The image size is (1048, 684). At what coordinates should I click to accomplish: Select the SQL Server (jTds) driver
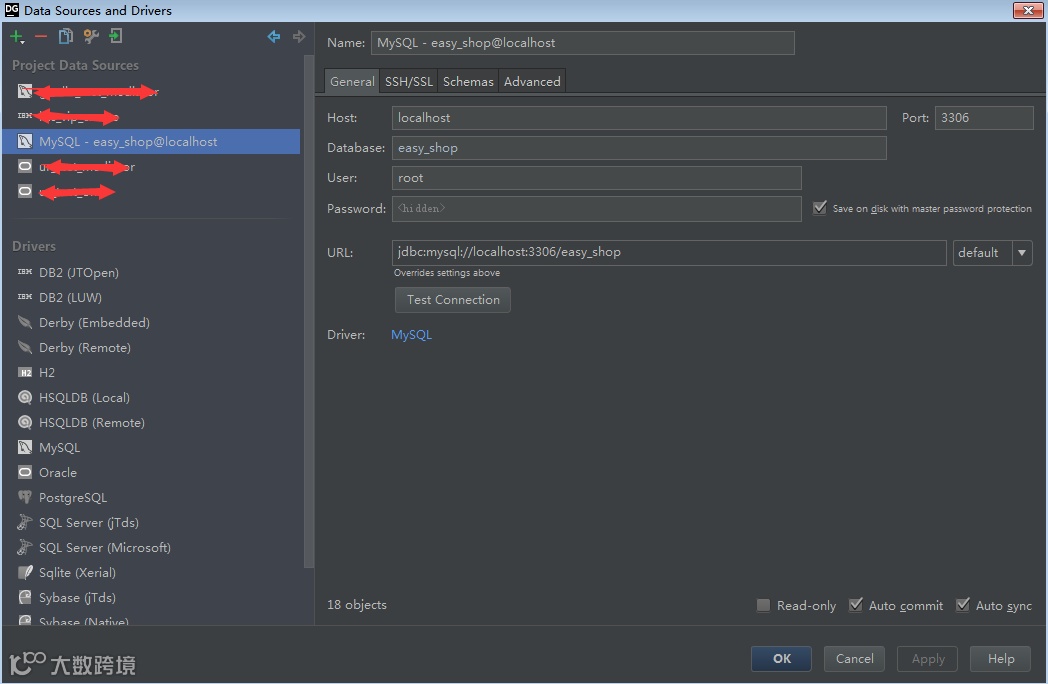[x=88, y=523]
